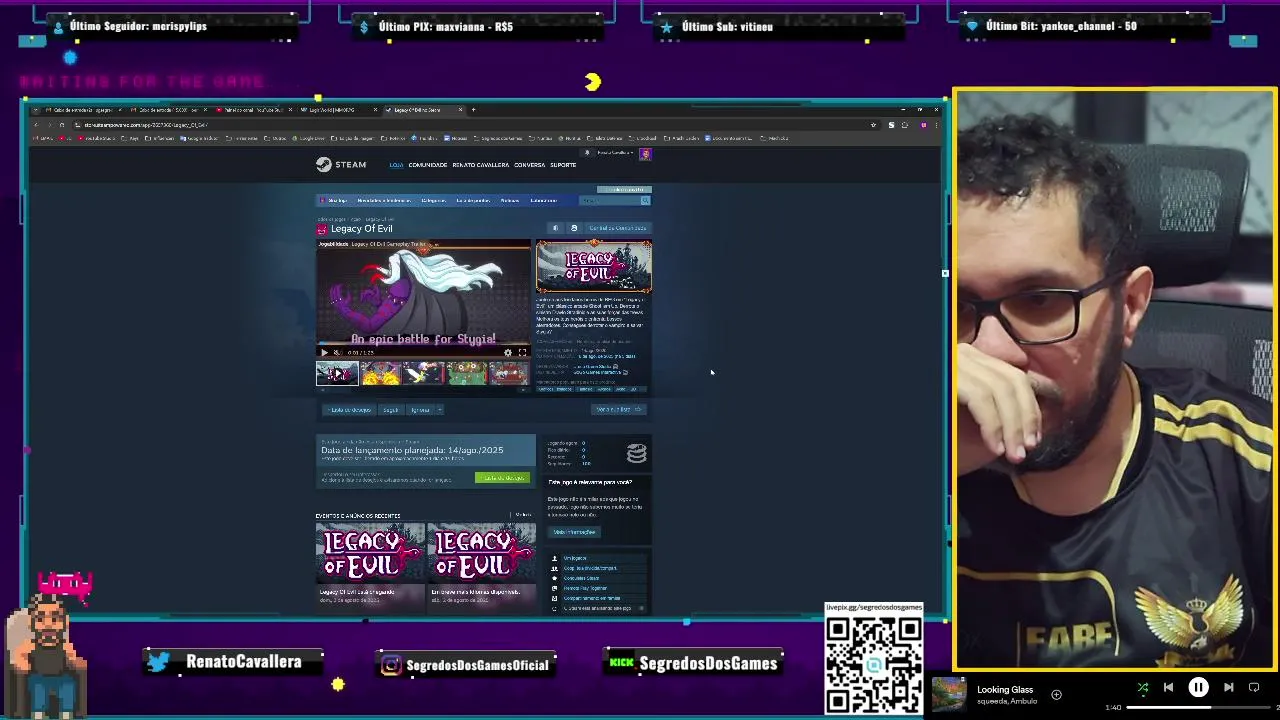Screen dimensions: 1280x720
Task: Expand the Steam account name dropdown
Action: click(615, 153)
